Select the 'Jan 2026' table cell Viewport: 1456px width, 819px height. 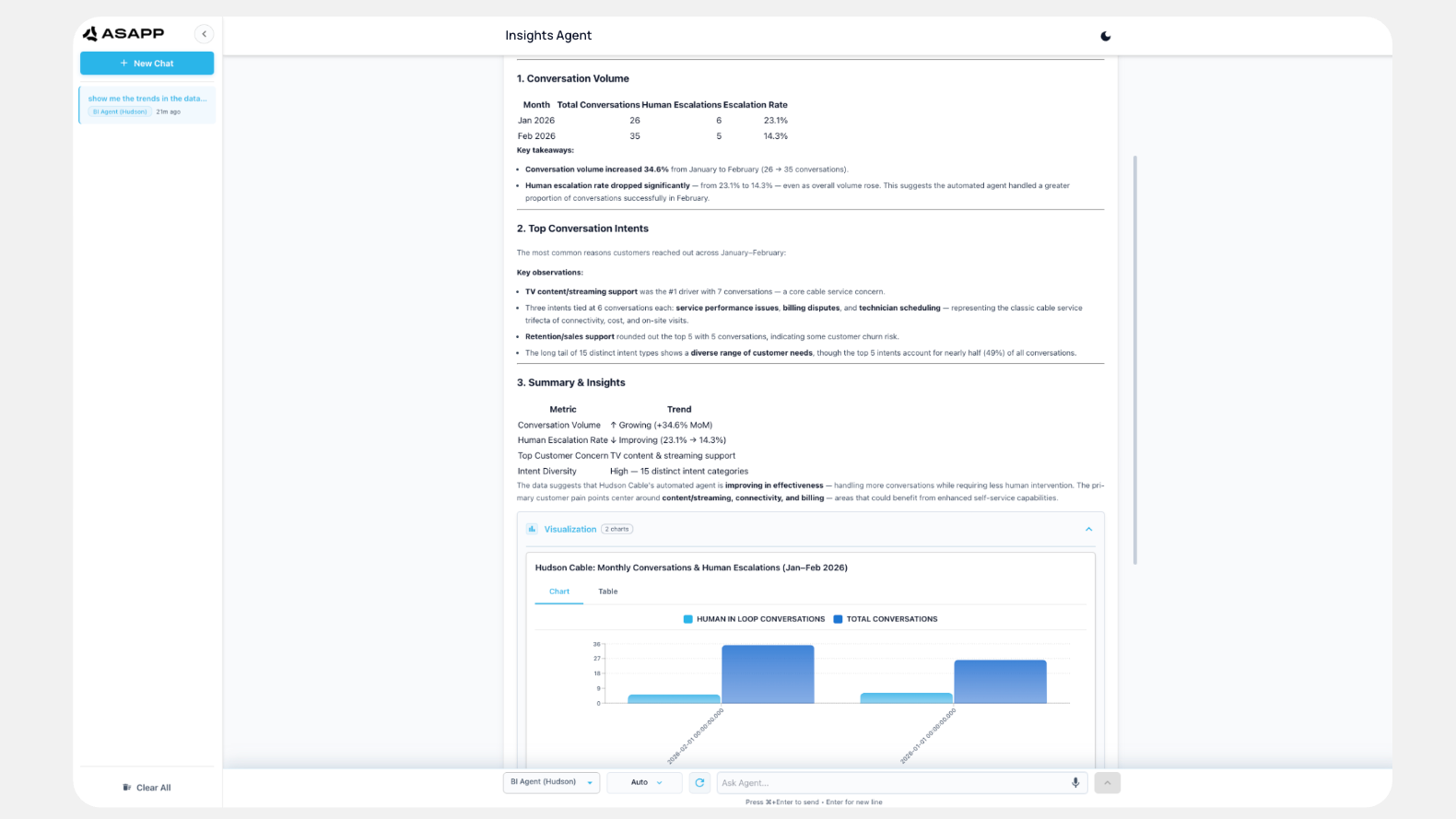pyautogui.click(x=536, y=121)
